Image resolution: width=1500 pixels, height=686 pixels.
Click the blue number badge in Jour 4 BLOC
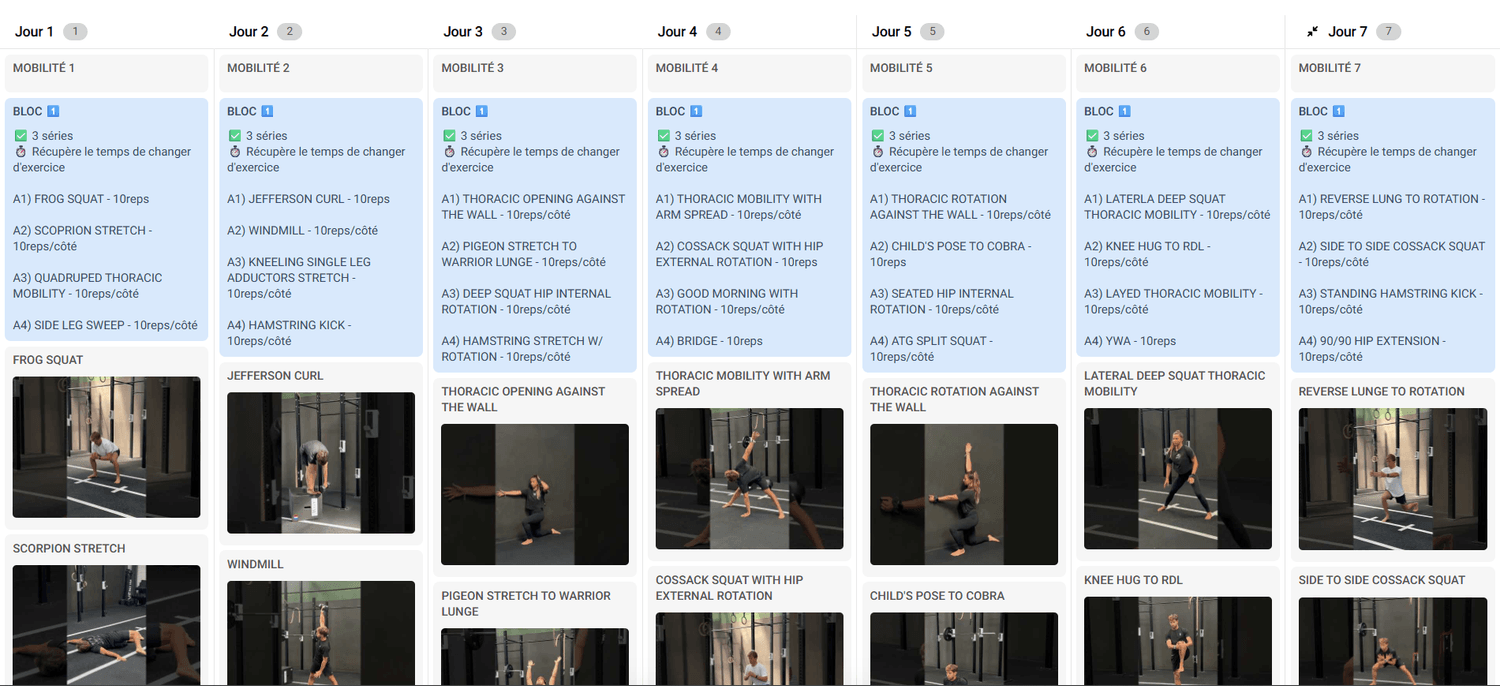click(696, 111)
